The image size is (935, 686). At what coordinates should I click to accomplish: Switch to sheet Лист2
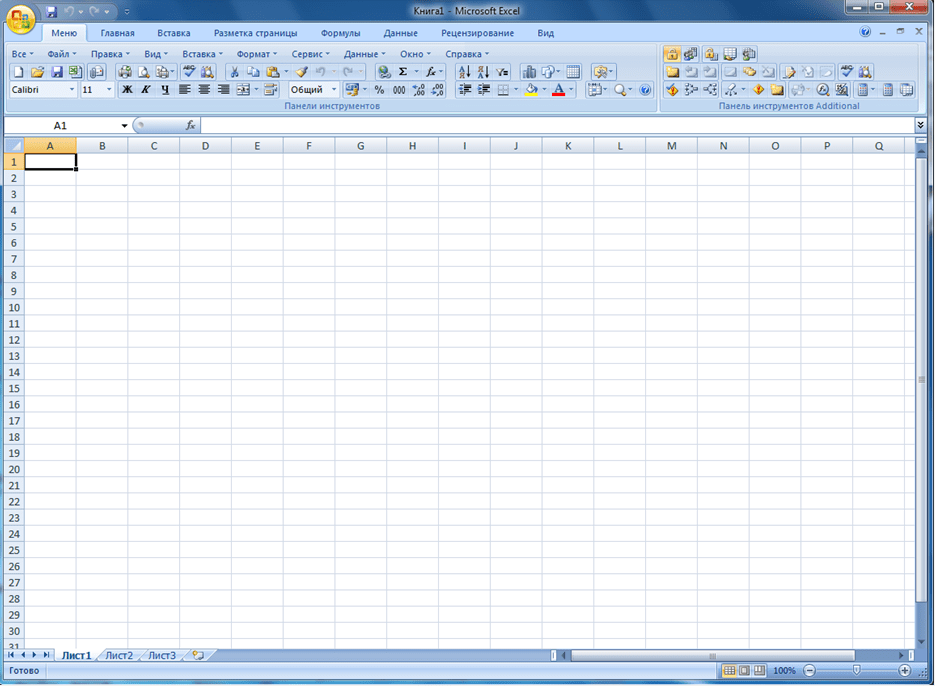click(119, 656)
